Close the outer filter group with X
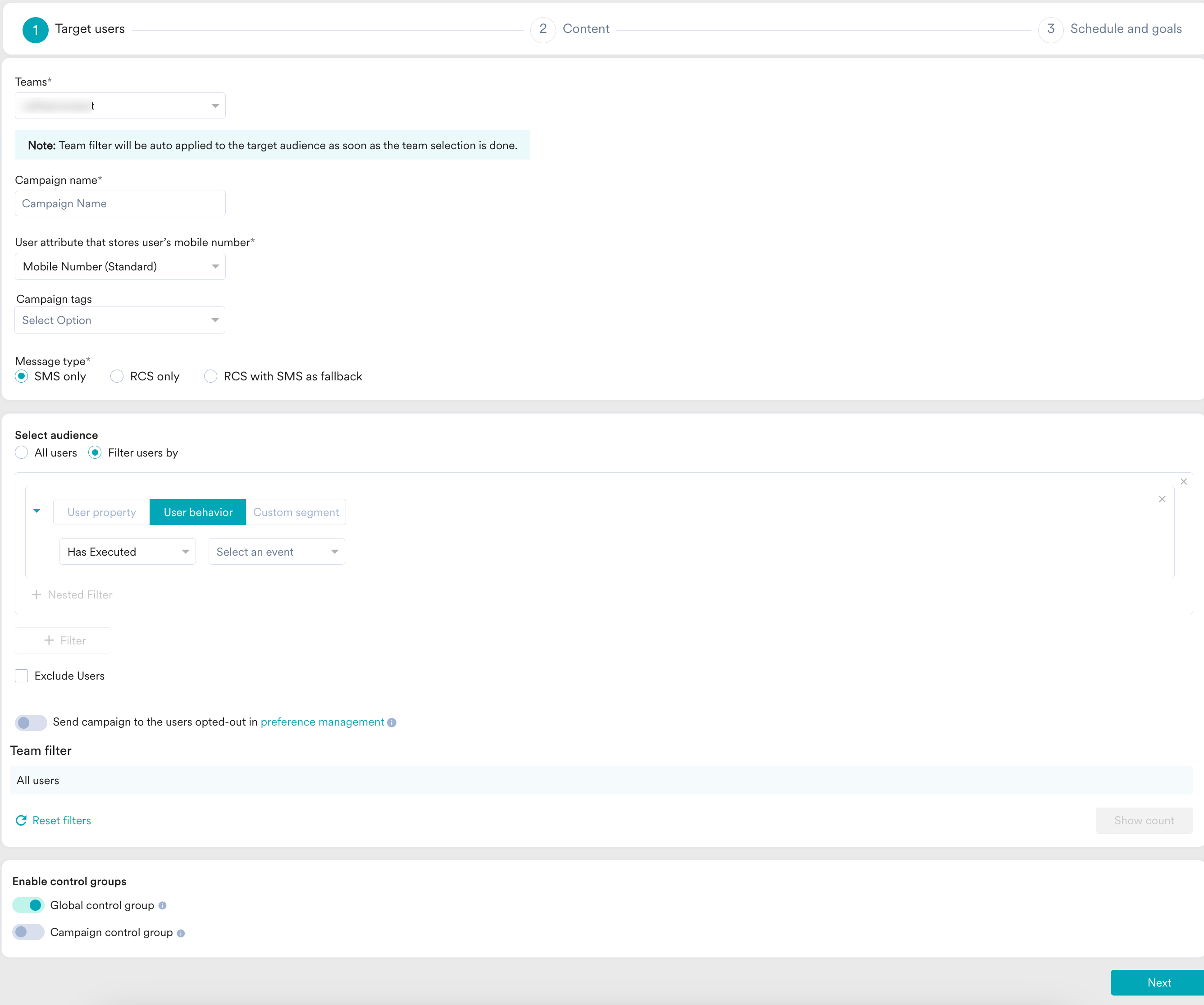This screenshot has height=1005, width=1204. point(1183,482)
